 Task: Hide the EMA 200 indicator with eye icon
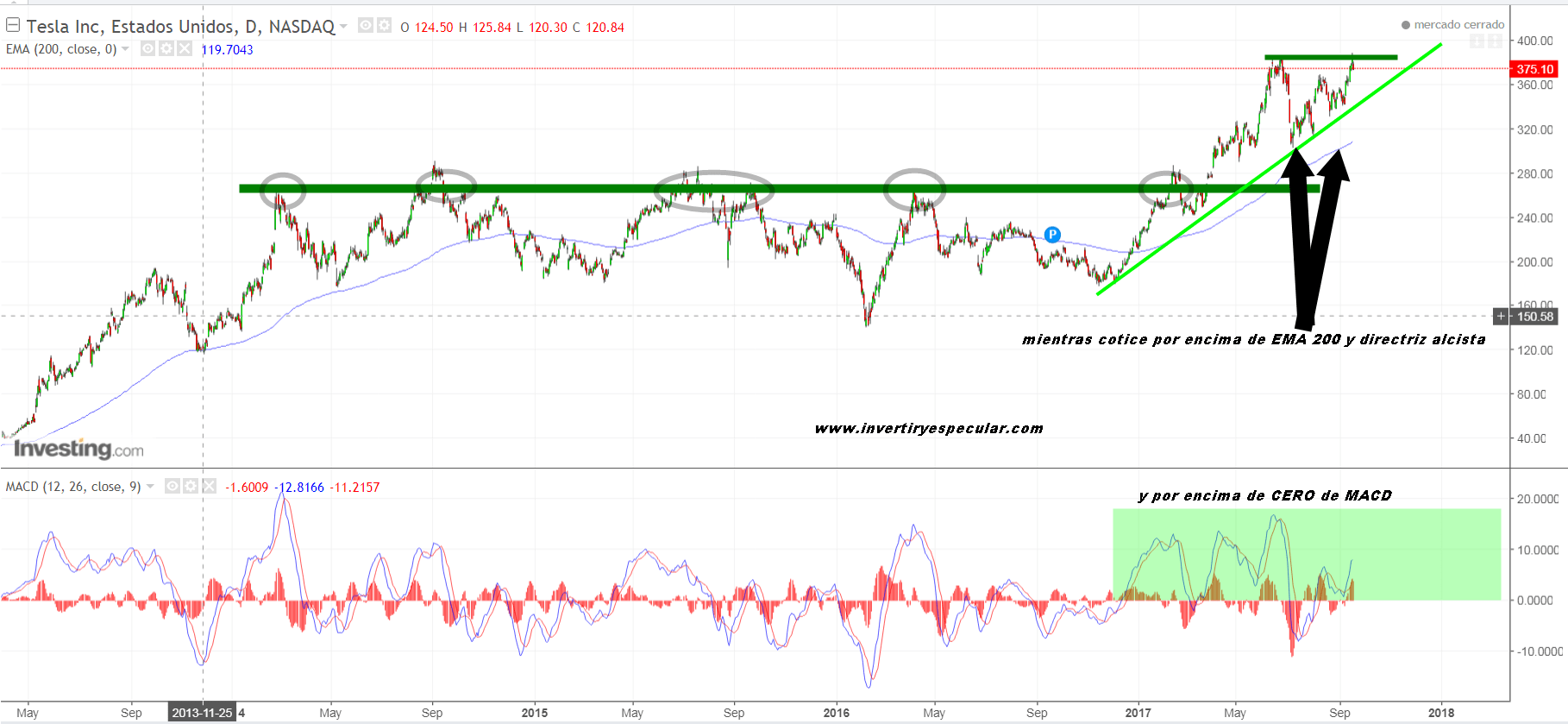click(x=148, y=49)
